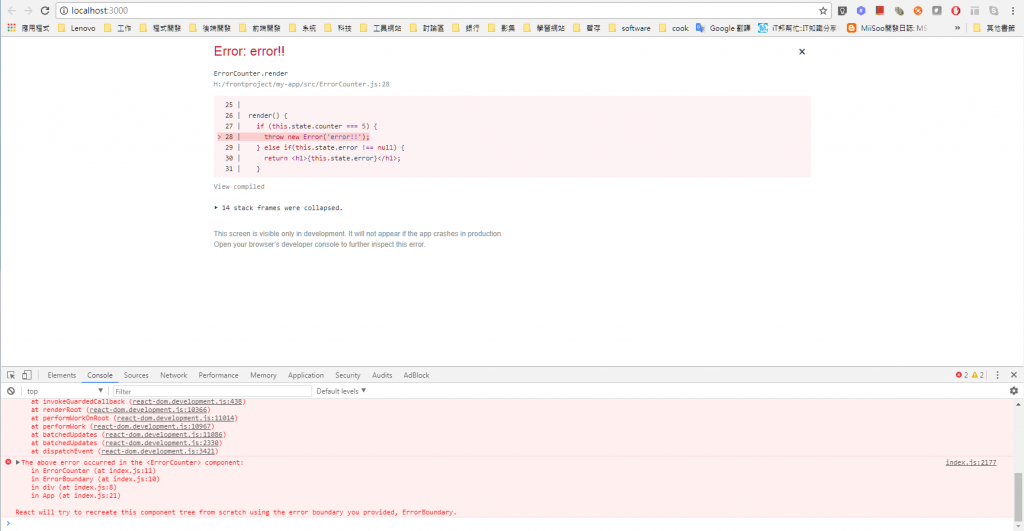Open the software bookmarks folder

(630, 28)
